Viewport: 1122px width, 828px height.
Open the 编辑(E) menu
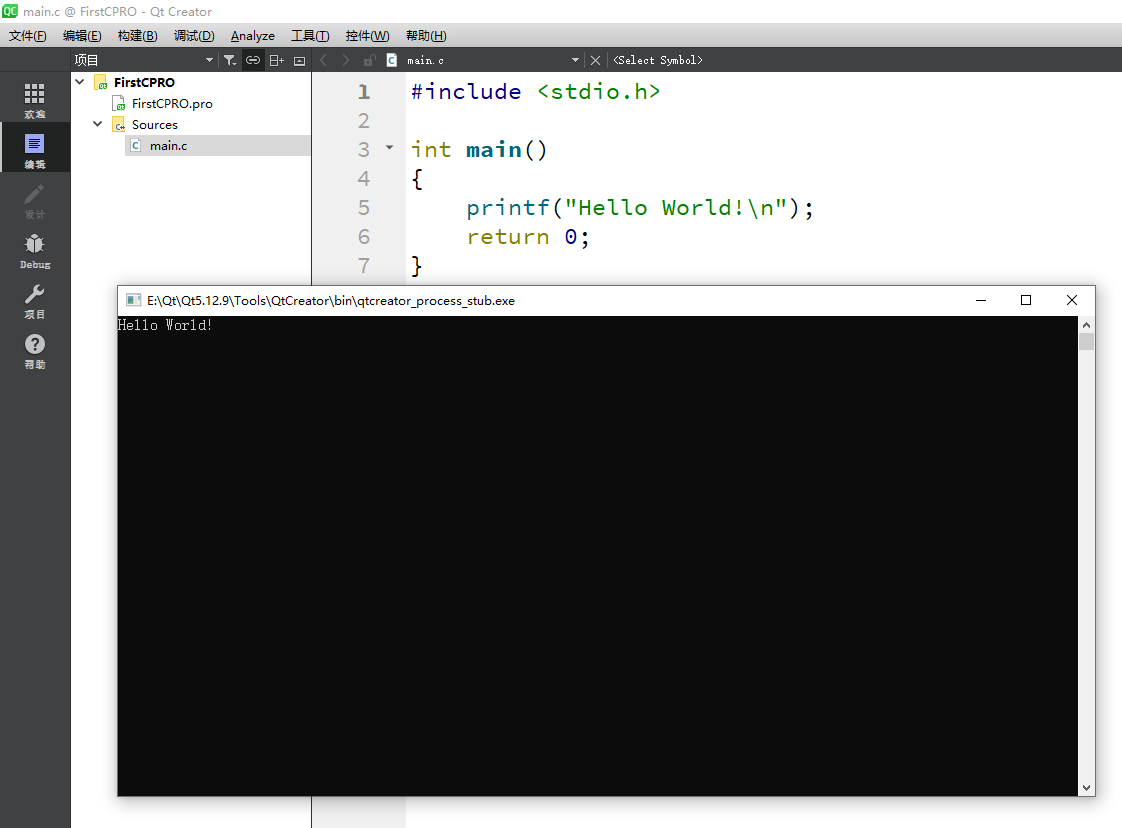coord(82,36)
